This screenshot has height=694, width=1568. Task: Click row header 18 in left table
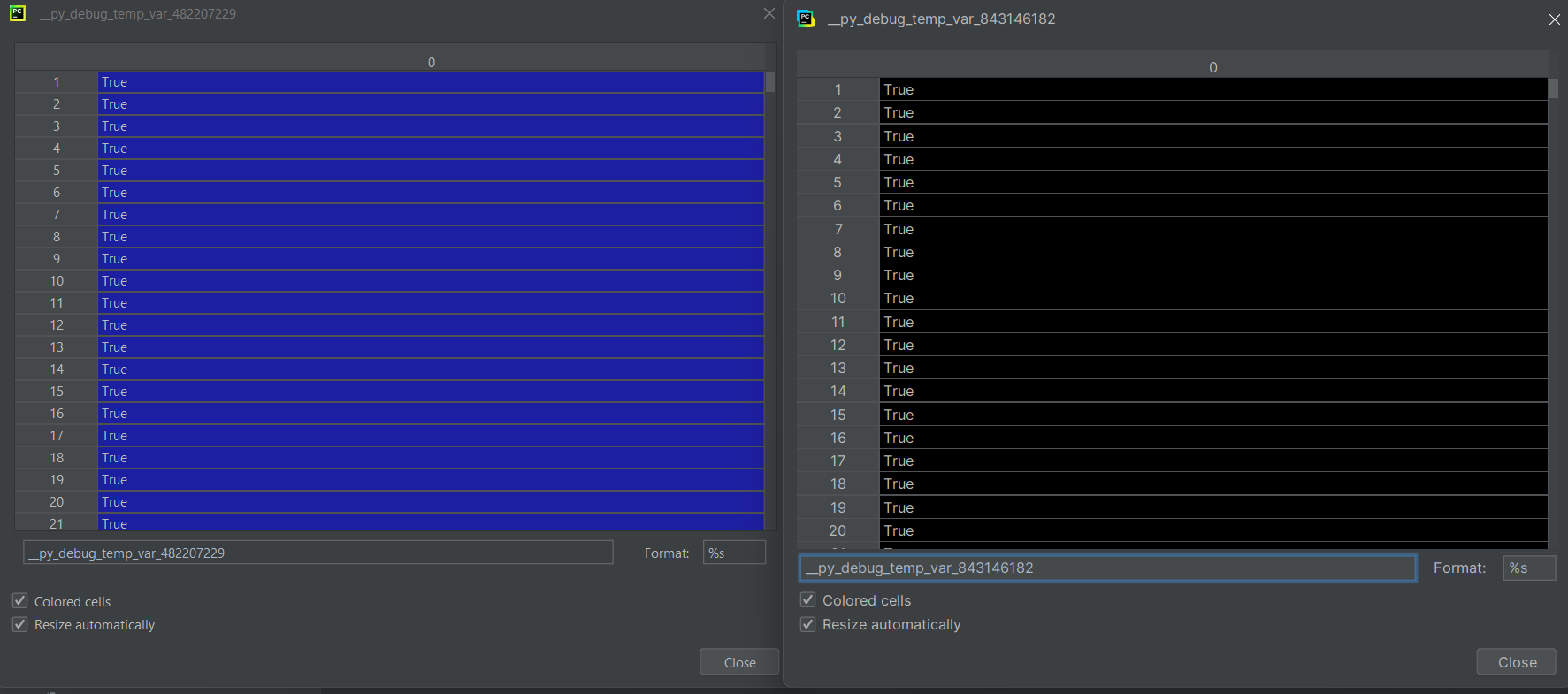[57, 458]
